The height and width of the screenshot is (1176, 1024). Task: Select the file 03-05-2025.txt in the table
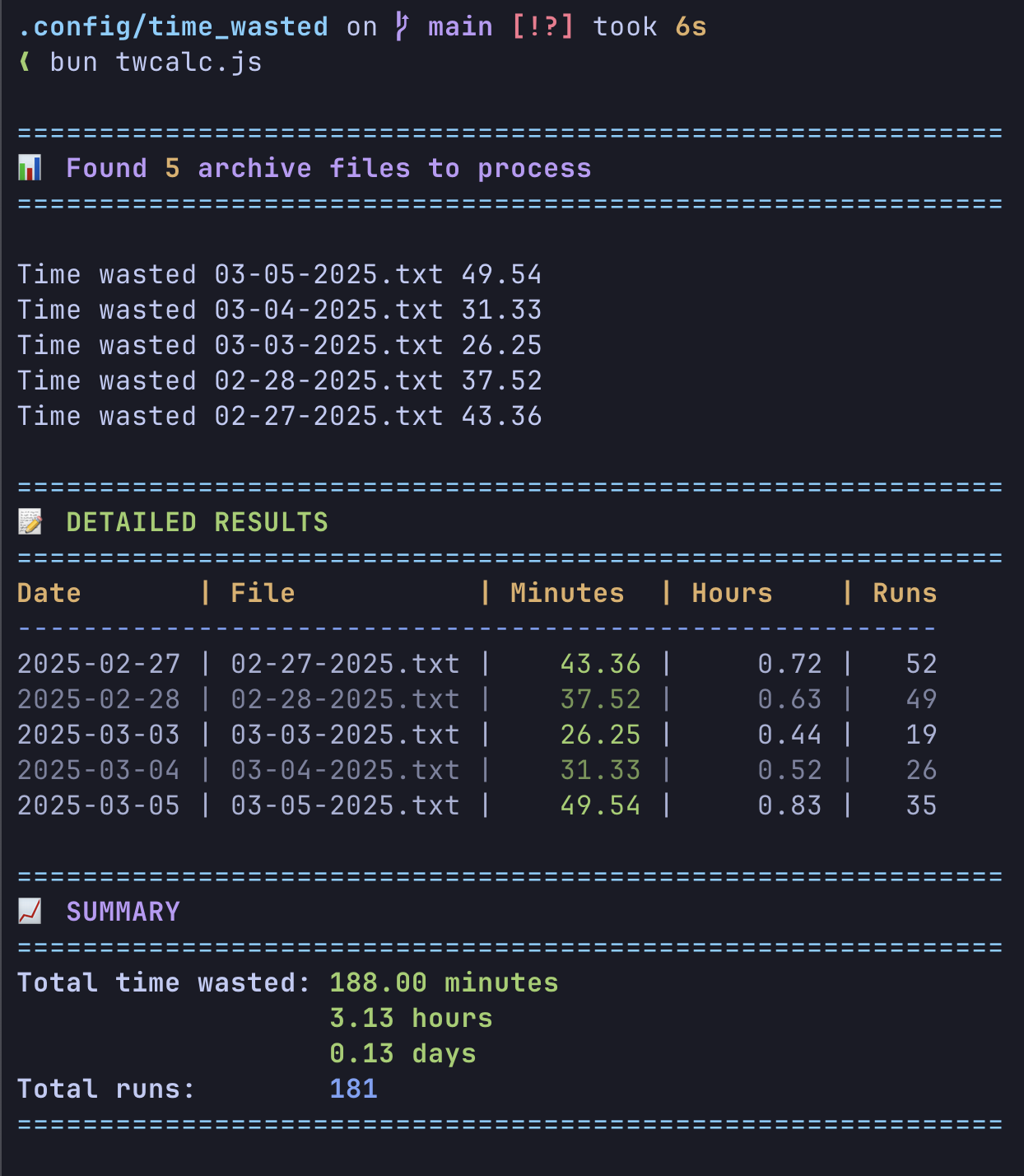pos(345,805)
